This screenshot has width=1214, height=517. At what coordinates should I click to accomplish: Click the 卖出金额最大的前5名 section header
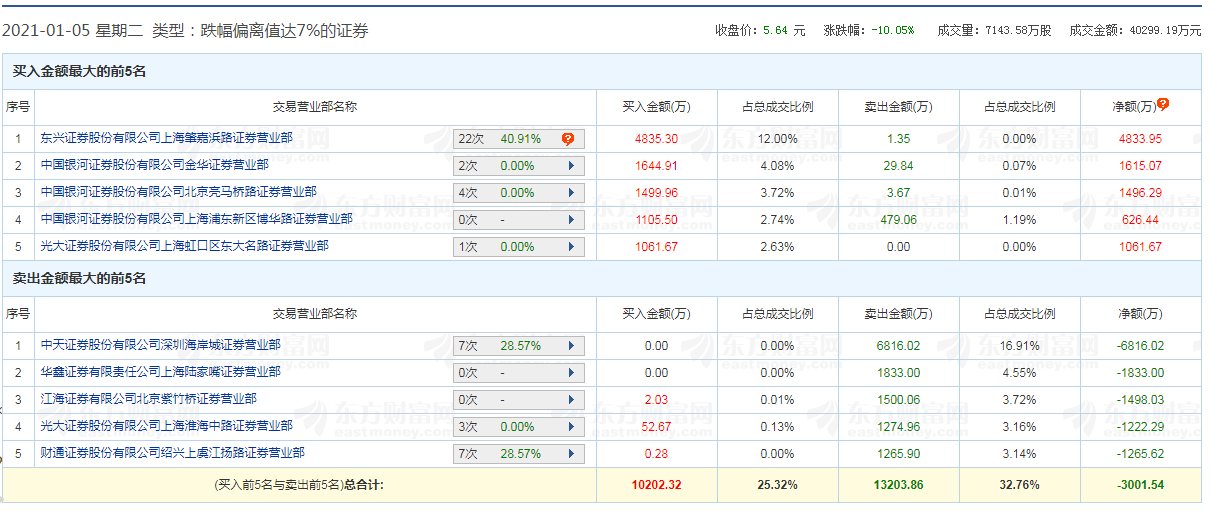pos(79,278)
